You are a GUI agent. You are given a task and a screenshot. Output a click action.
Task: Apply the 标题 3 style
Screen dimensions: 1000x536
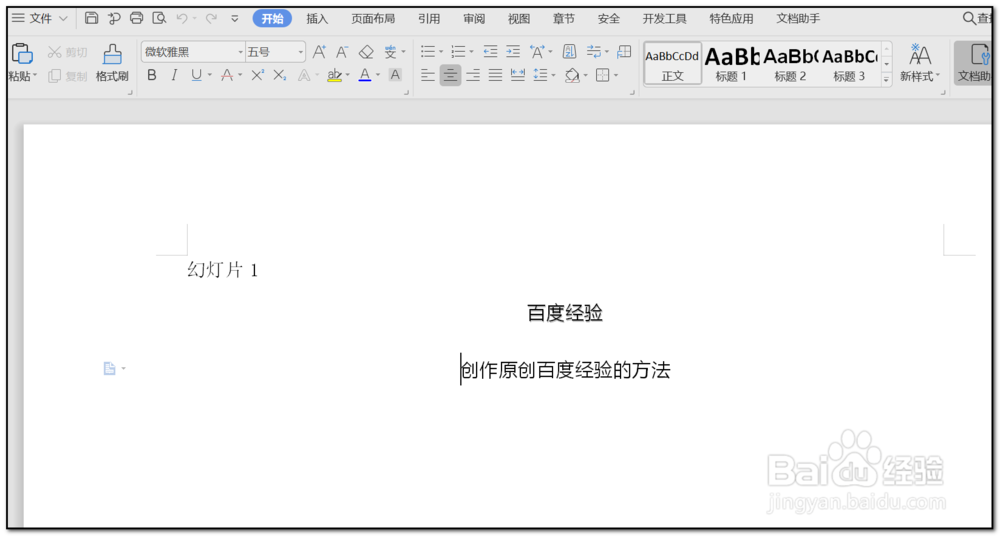(849, 64)
